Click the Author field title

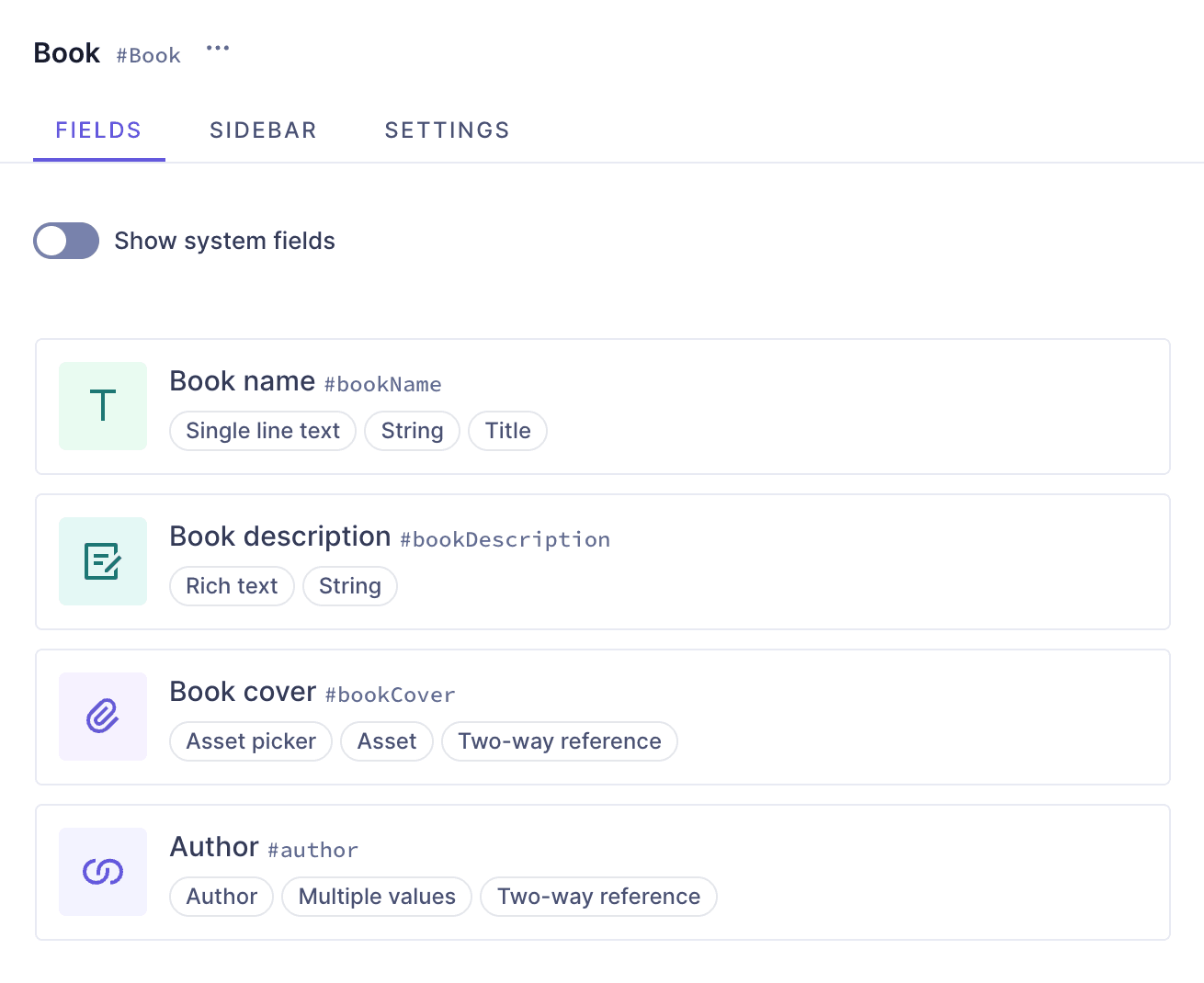[214, 847]
